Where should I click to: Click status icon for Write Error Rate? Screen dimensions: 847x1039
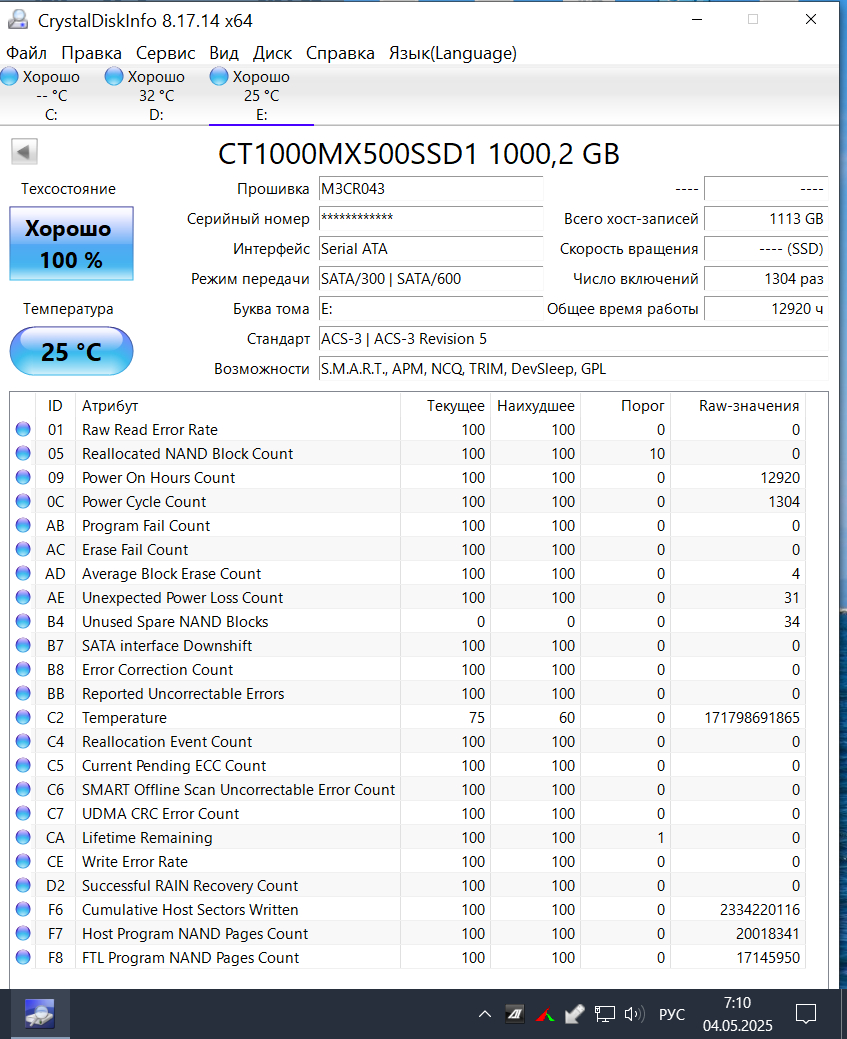pyautogui.click(x=23, y=861)
